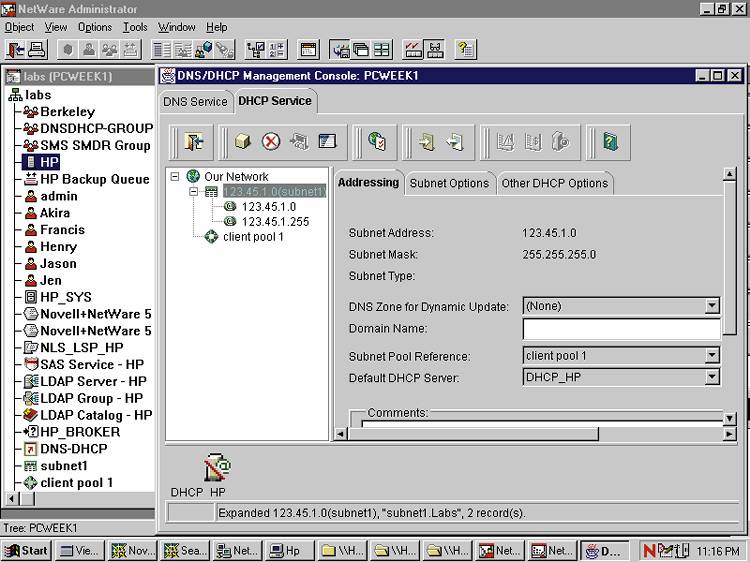This screenshot has height=562, width=750.
Task: Click the view audit trail log icon
Action: click(x=533, y=142)
